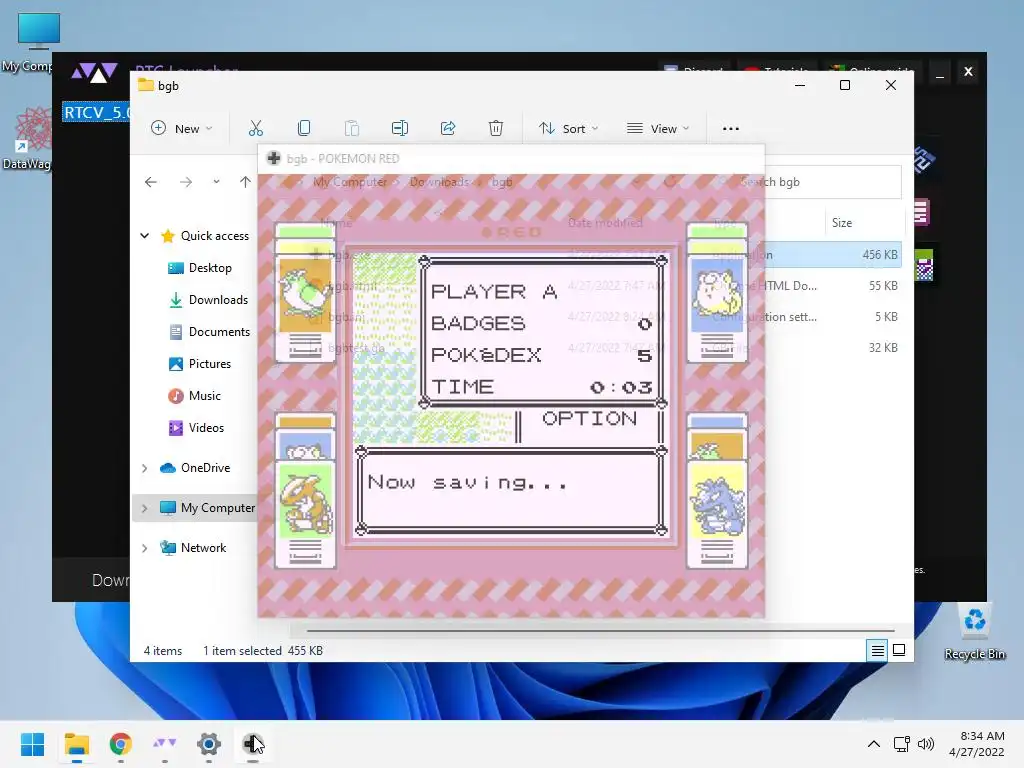Viewport: 1024px width, 768px height.
Task: Click the Copy icon in Explorer toolbar
Action: (x=304, y=129)
